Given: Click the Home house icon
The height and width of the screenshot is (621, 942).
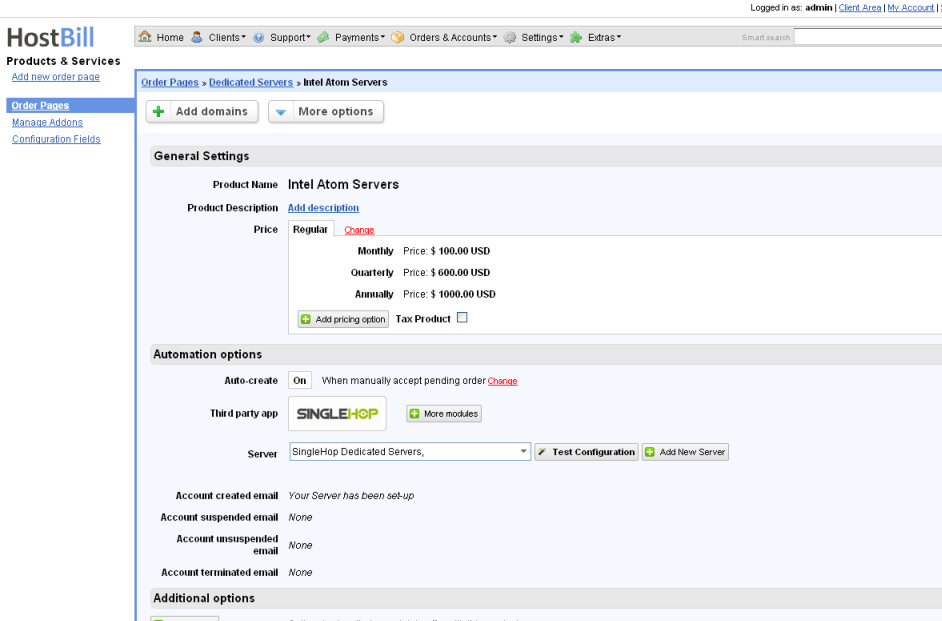Looking at the screenshot, I should [145, 37].
